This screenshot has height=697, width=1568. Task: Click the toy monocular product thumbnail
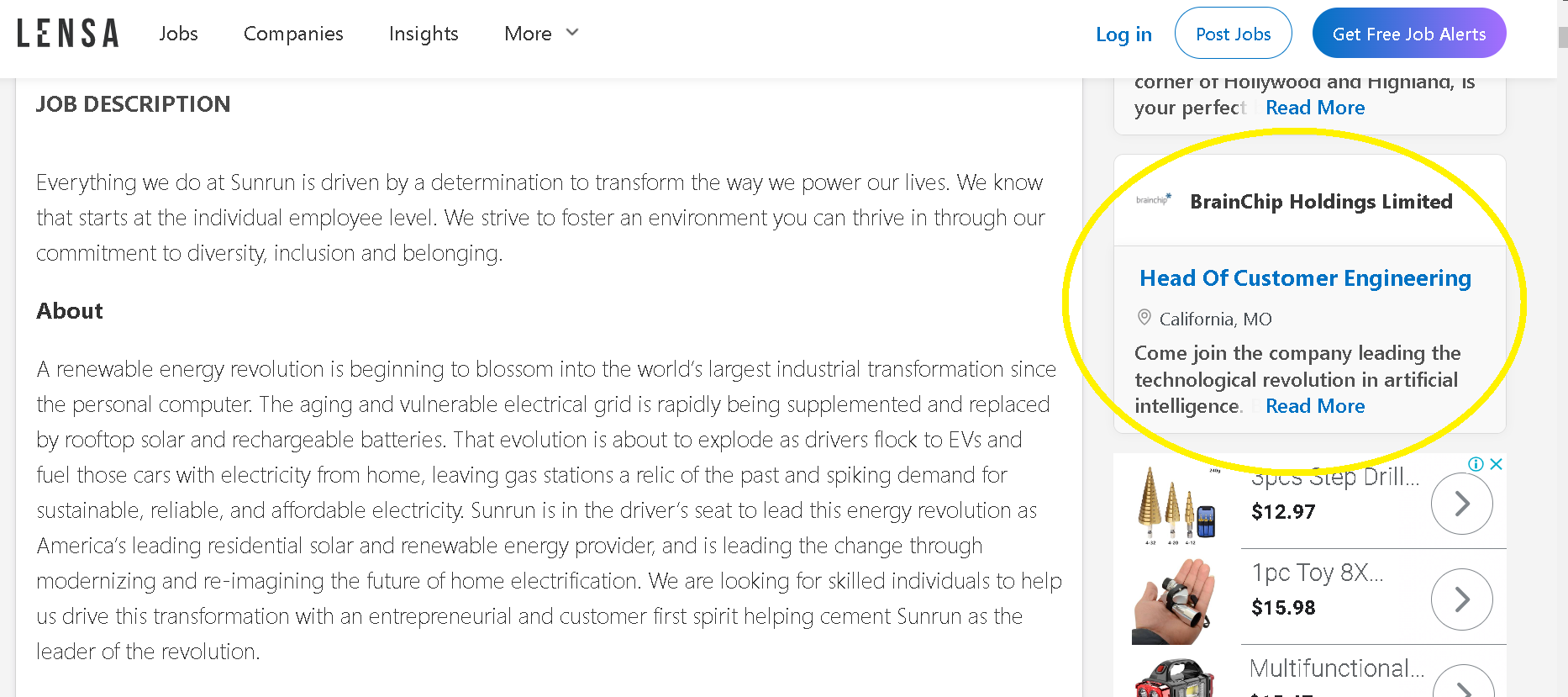point(1174,600)
